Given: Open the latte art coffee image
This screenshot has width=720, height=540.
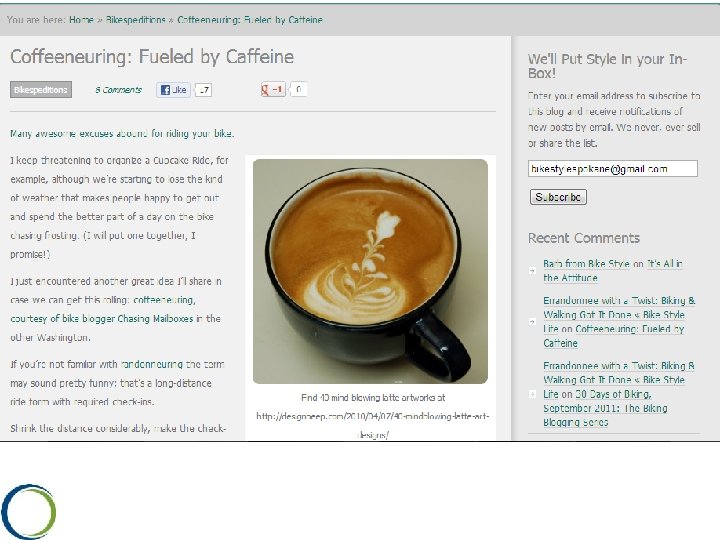Looking at the screenshot, I should pyautogui.click(x=370, y=271).
